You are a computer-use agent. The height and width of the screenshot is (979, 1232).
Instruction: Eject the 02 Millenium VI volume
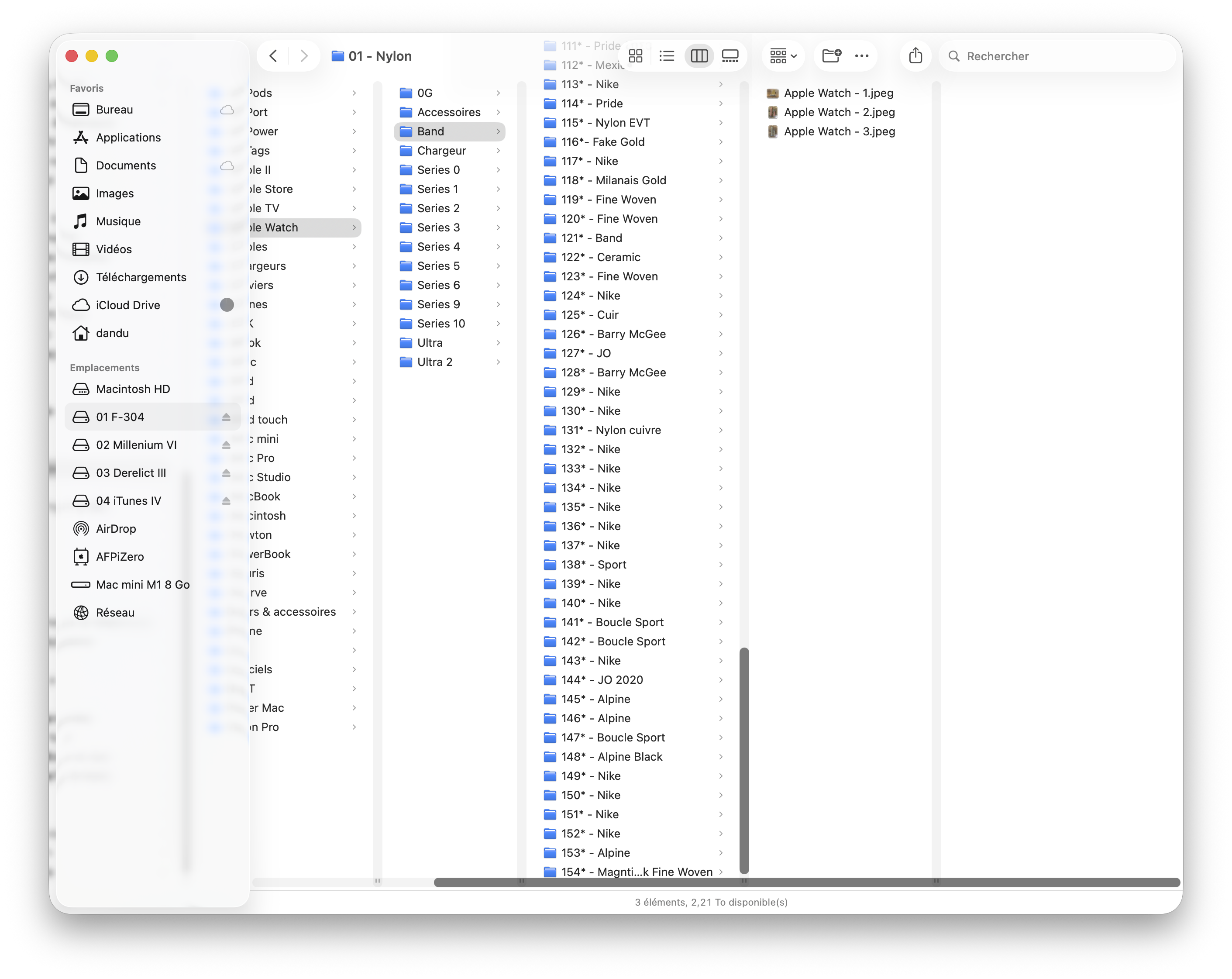(226, 445)
